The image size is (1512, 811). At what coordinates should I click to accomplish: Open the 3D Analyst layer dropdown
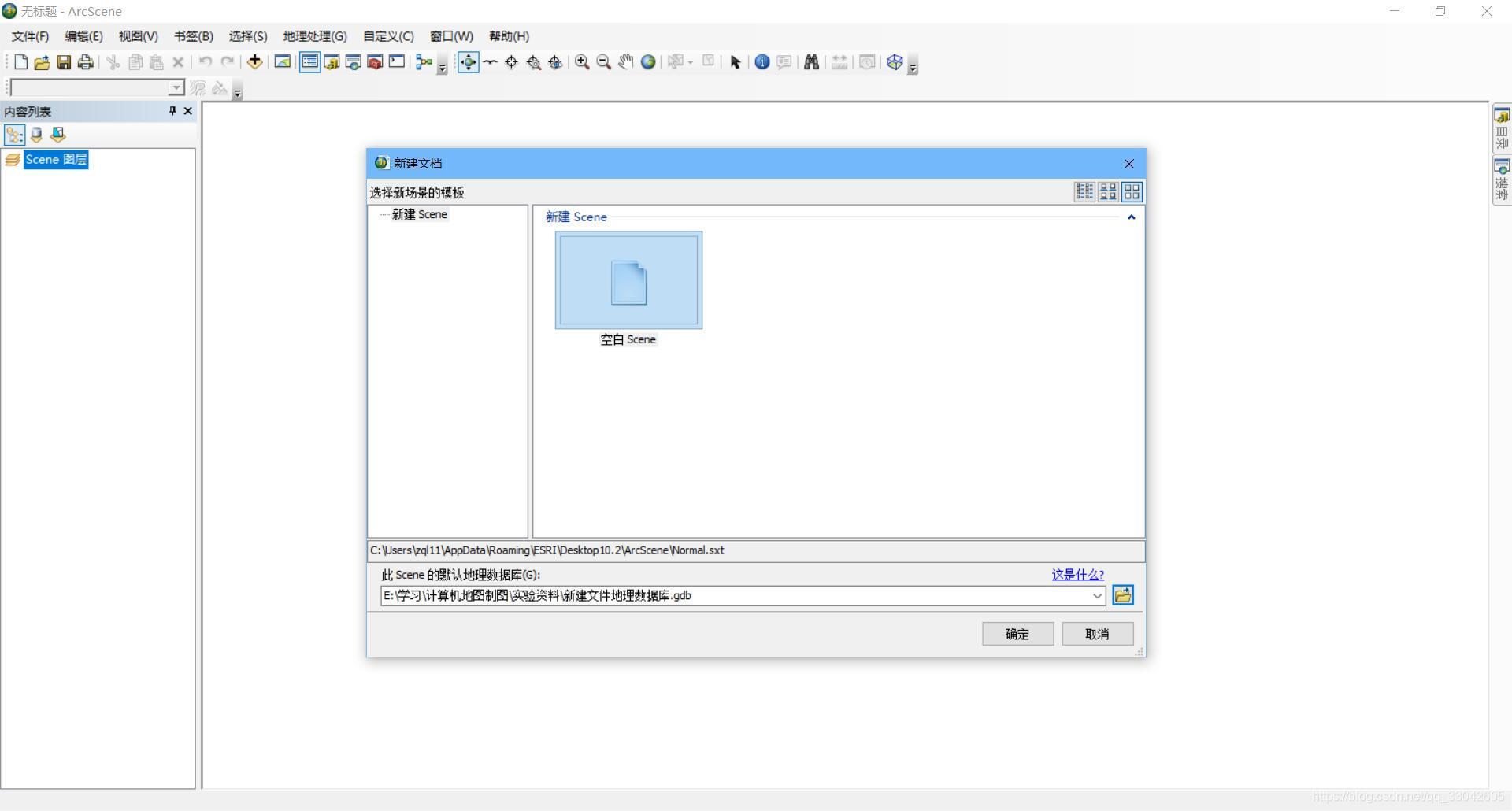point(176,87)
